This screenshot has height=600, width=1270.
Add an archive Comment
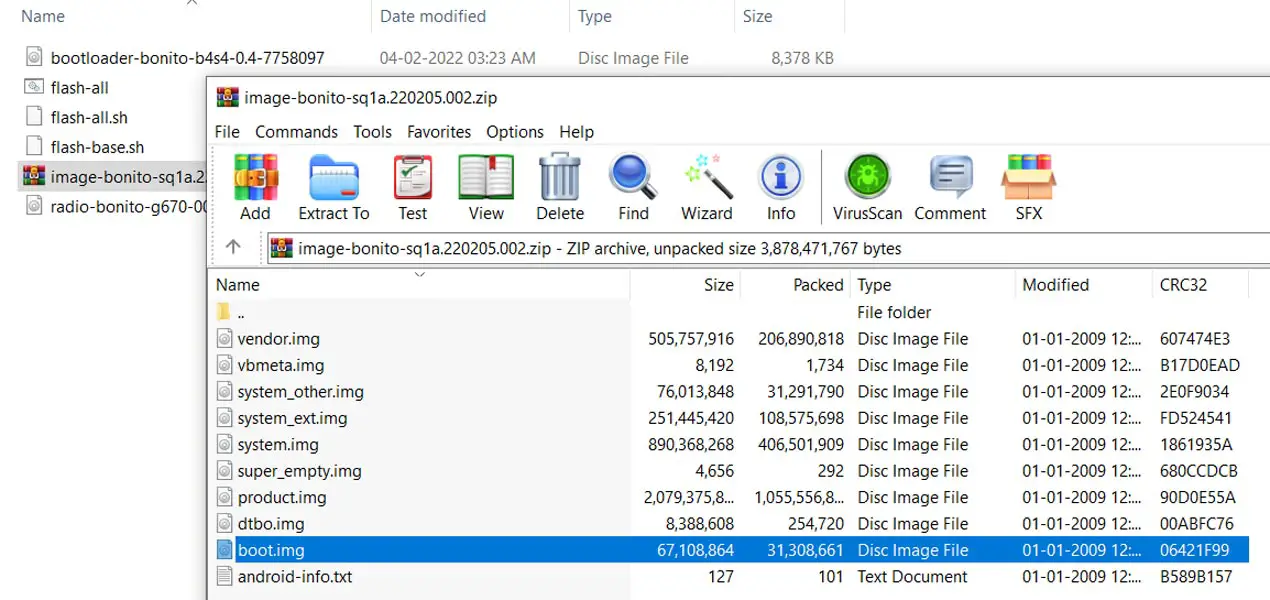(x=951, y=178)
